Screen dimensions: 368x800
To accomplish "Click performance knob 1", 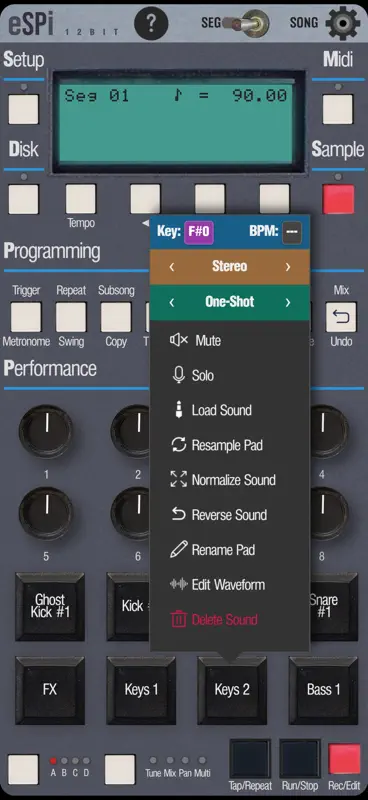I will (x=46, y=432).
